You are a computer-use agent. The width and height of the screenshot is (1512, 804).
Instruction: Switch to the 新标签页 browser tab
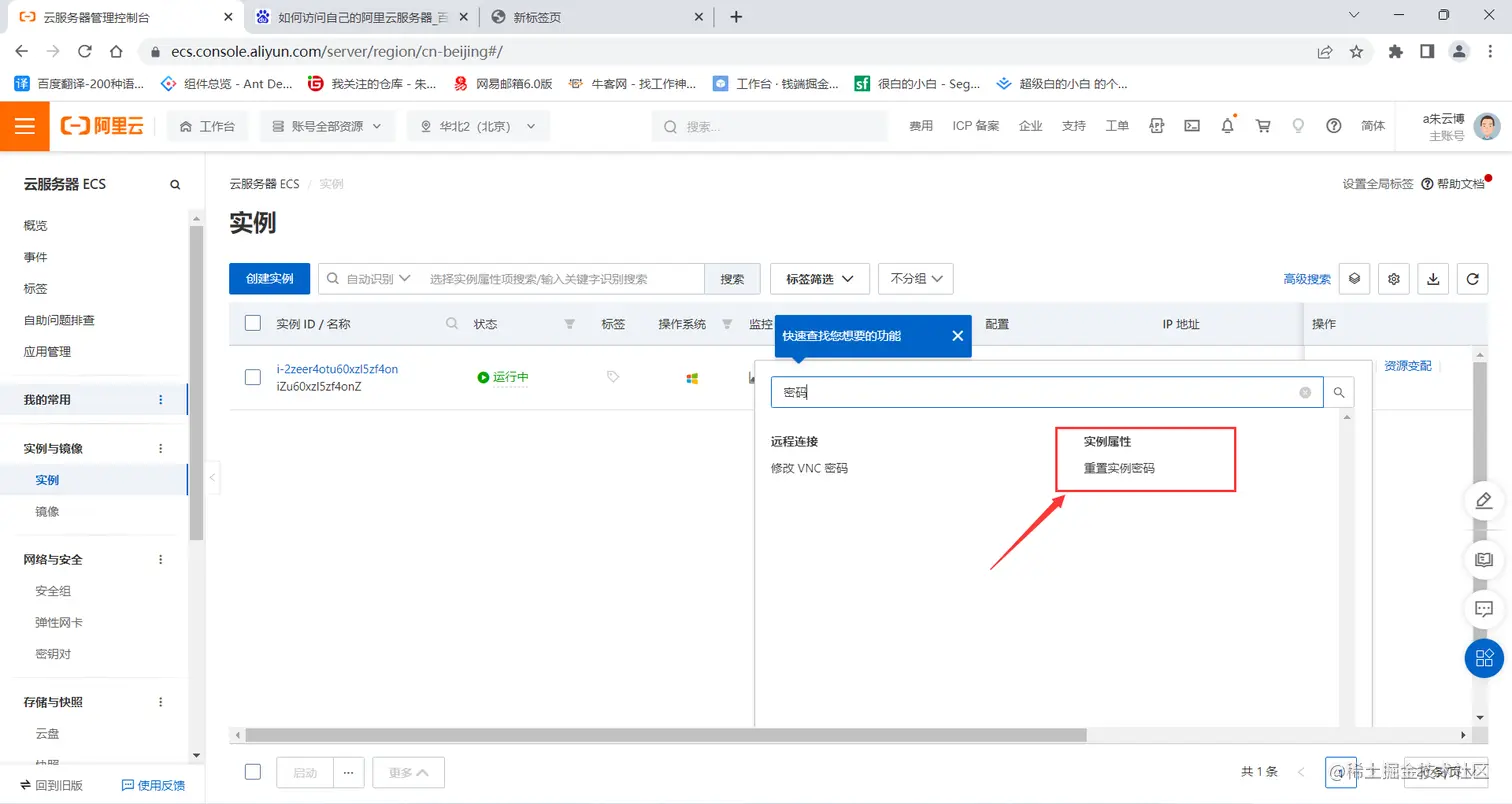point(597,17)
